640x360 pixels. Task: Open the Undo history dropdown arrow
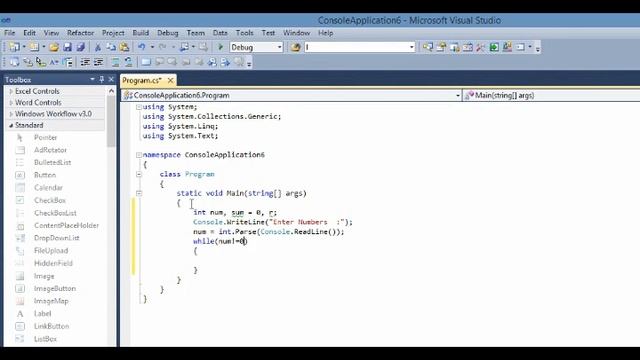tap(152, 47)
